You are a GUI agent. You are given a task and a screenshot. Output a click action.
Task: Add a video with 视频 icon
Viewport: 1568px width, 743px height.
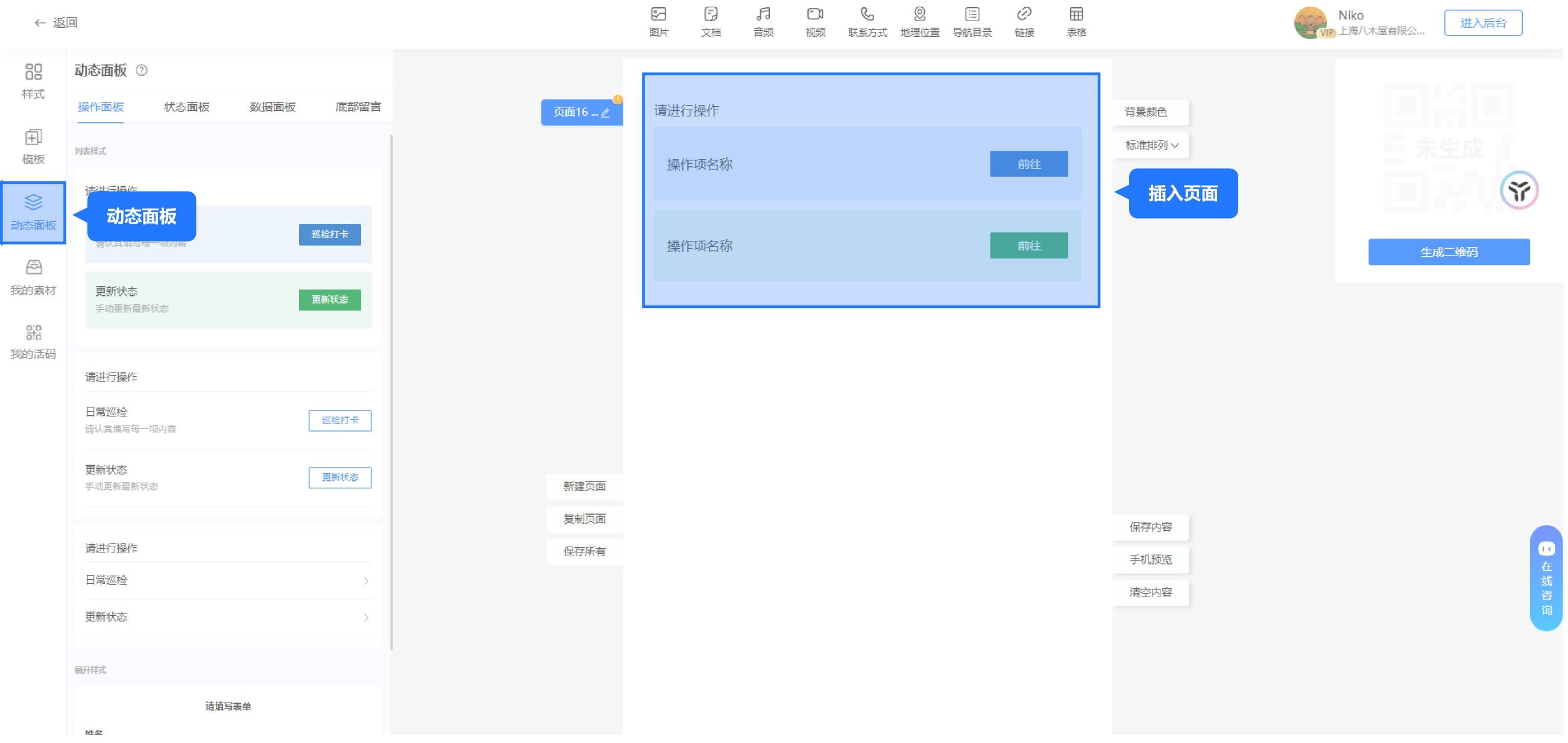pyautogui.click(x=816, y=22)
